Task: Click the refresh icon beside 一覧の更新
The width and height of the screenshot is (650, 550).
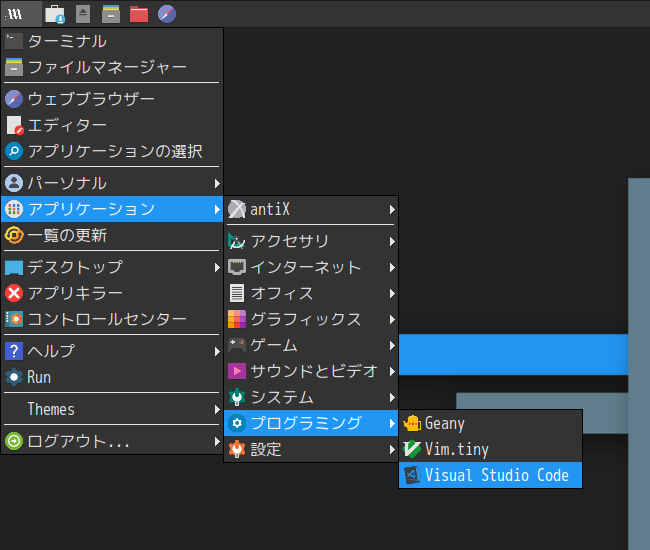Action: (14, 235)
